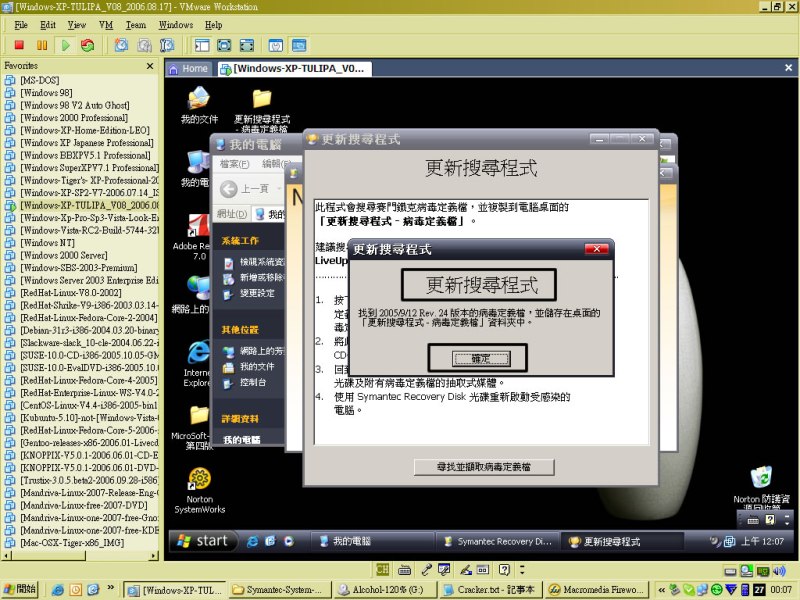Click the VMware status bar CH language icon
The image size is (800, 600).
tap(382, 569)
